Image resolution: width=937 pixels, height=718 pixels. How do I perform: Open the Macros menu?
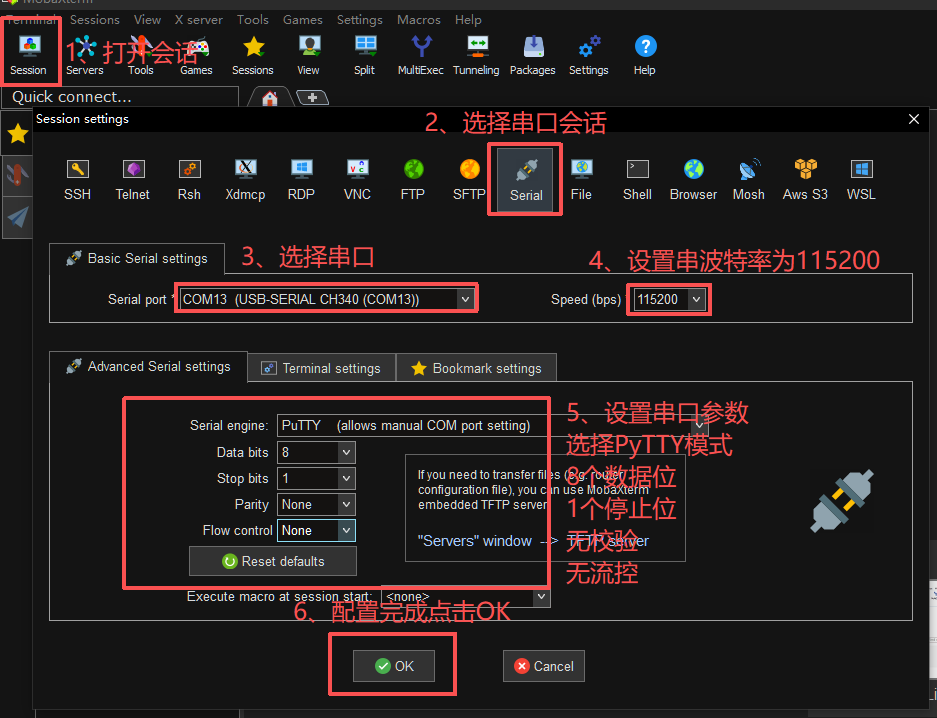tap(419, 20)
